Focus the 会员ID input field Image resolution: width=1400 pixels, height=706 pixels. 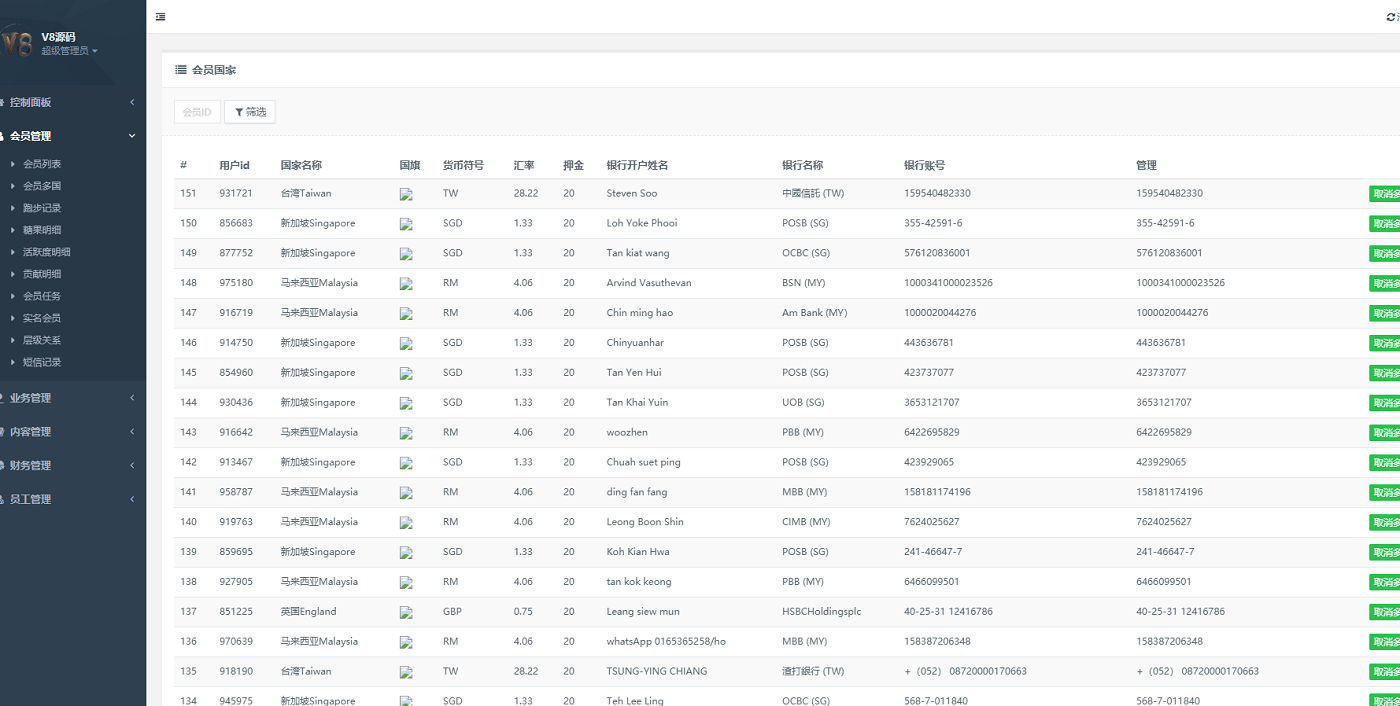pos(197,112)
